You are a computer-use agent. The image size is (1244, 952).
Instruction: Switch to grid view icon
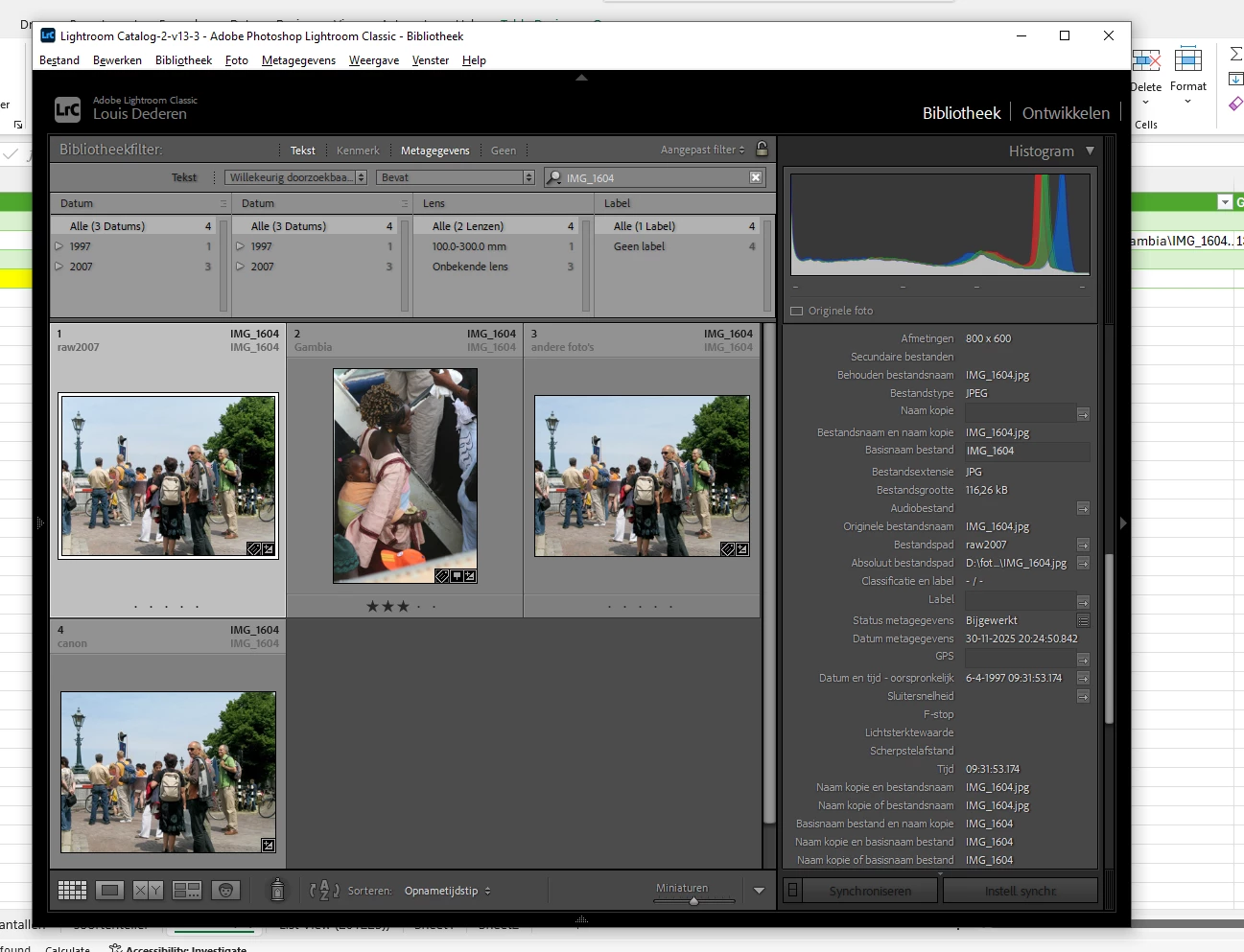72,891
